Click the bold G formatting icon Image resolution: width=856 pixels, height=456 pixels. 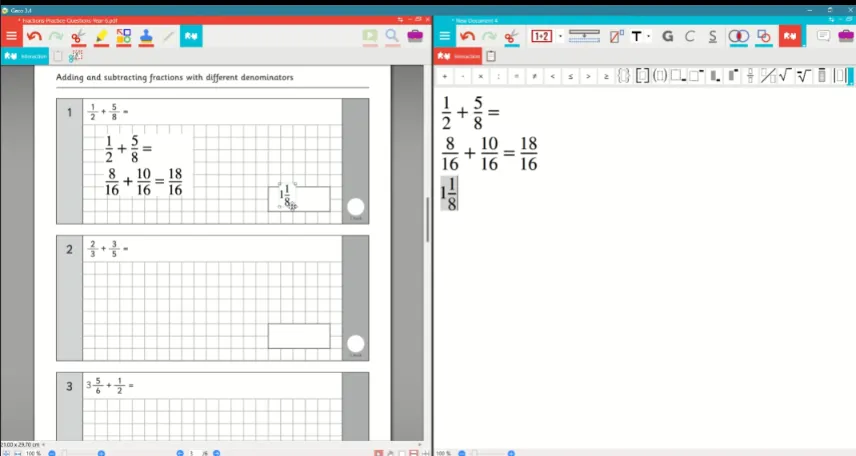tap(667, 37)
